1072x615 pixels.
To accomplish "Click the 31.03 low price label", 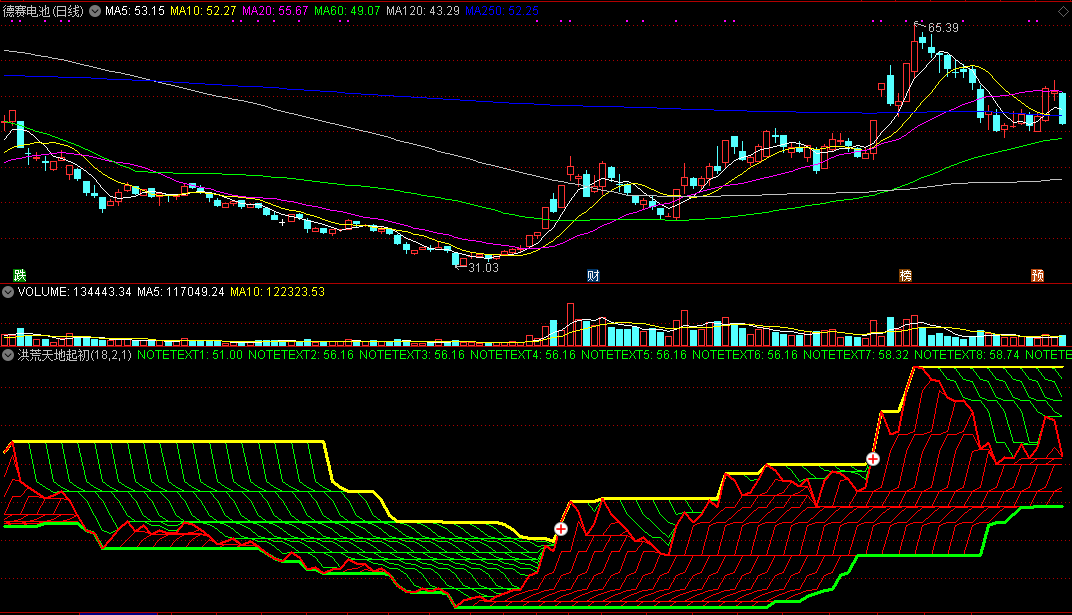I will pos(483,268).
